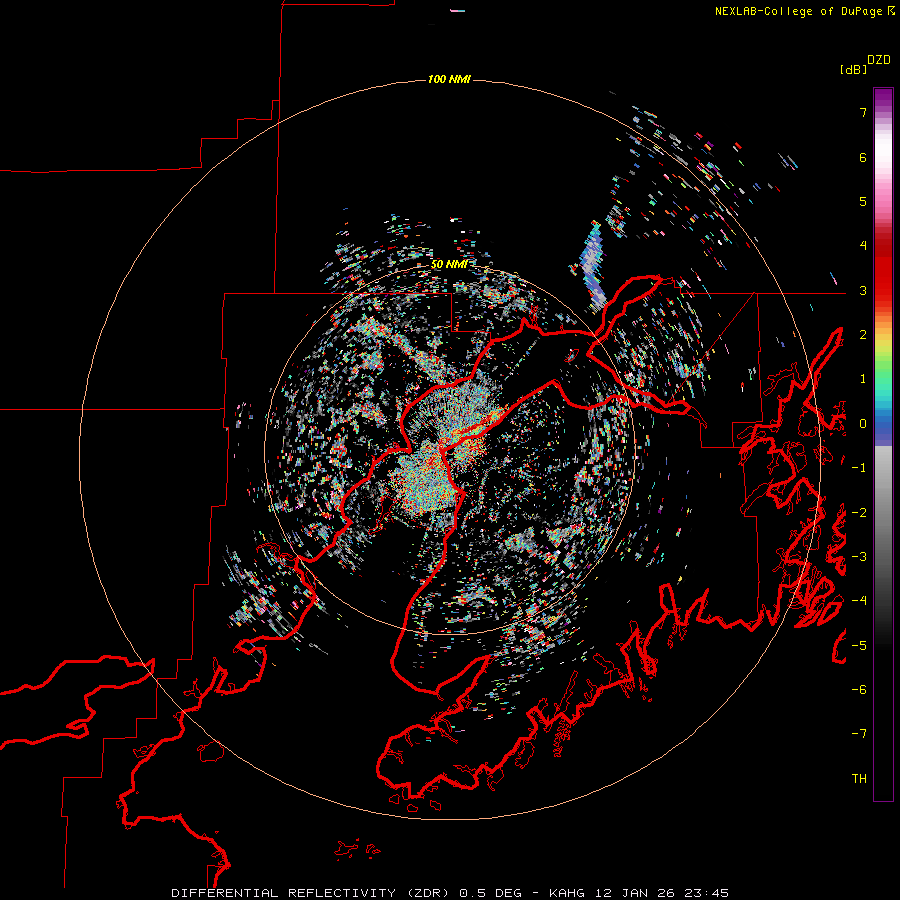Click the TH threshold label on legend
The image size is (900, 900).
pos(859,779)
